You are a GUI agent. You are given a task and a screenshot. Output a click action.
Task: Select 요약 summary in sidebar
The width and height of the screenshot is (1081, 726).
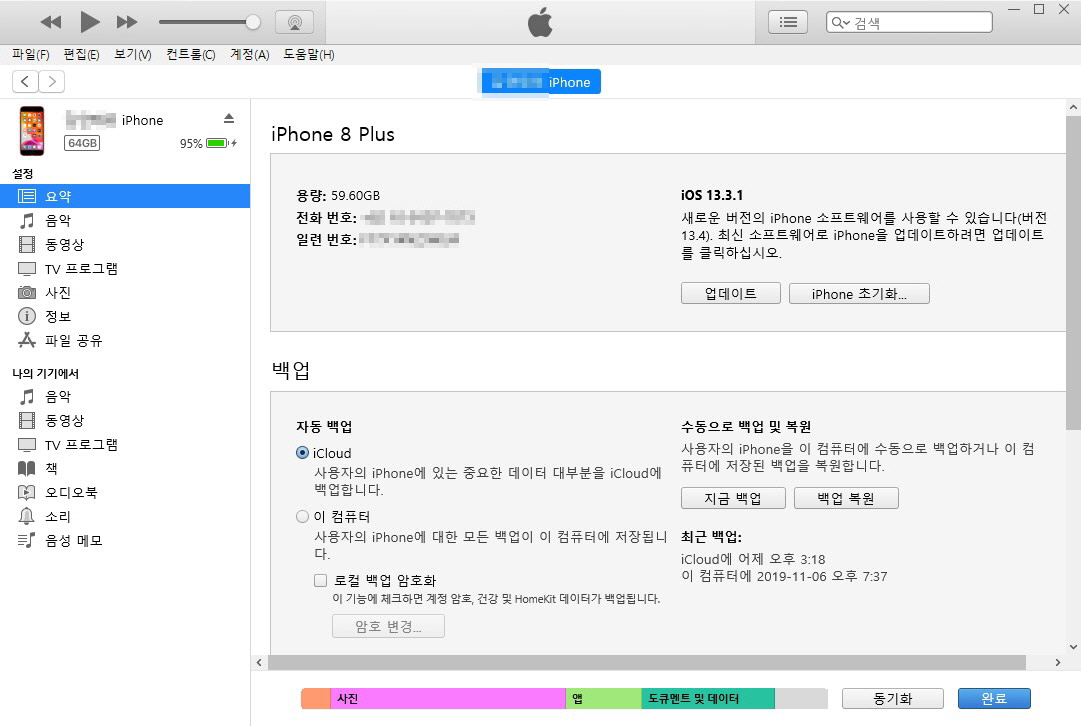pyautogui.click(x=125, y=196)
